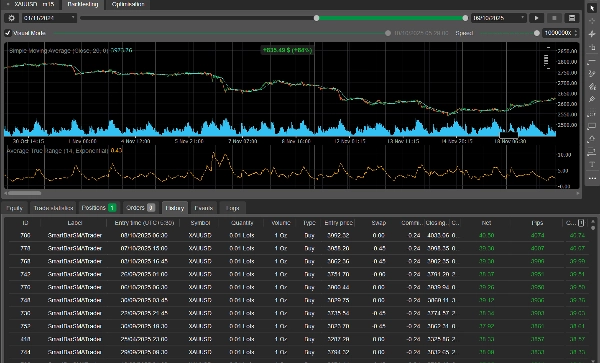The width and height of the screenshot is (600, 363).
Task: Open the Equity tab
Action: 15,208
